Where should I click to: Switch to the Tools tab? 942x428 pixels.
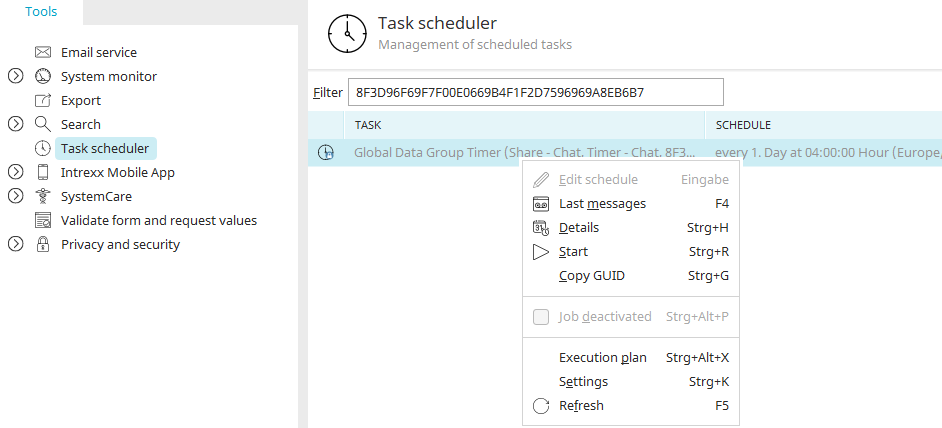(41, 11)
